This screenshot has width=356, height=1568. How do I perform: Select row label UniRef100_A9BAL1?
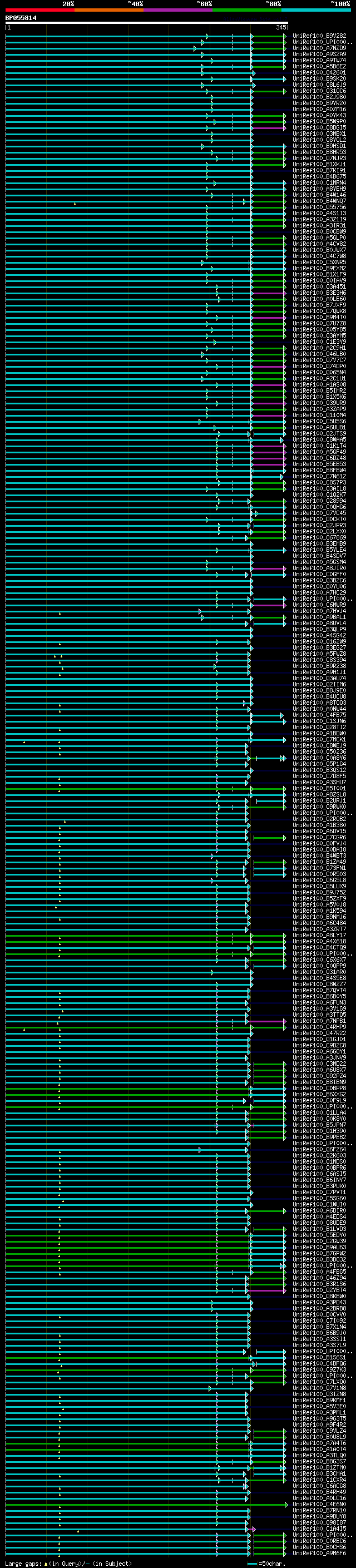coord(319,617)
